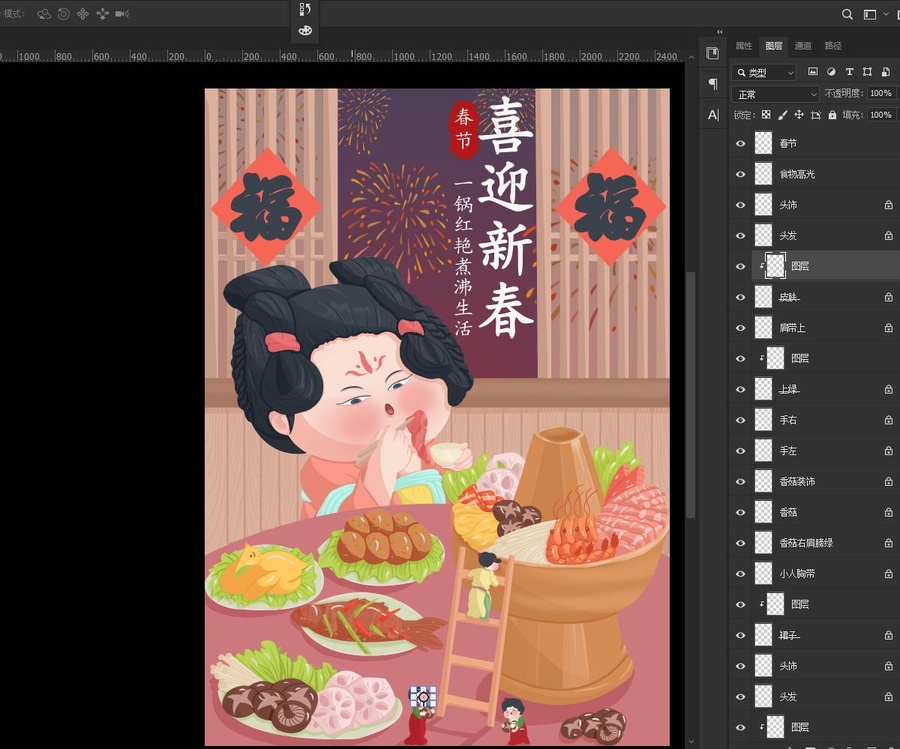Click the lock all padlock icon
Viewport: 900px width, 749px height.
[x=832, y=115]
